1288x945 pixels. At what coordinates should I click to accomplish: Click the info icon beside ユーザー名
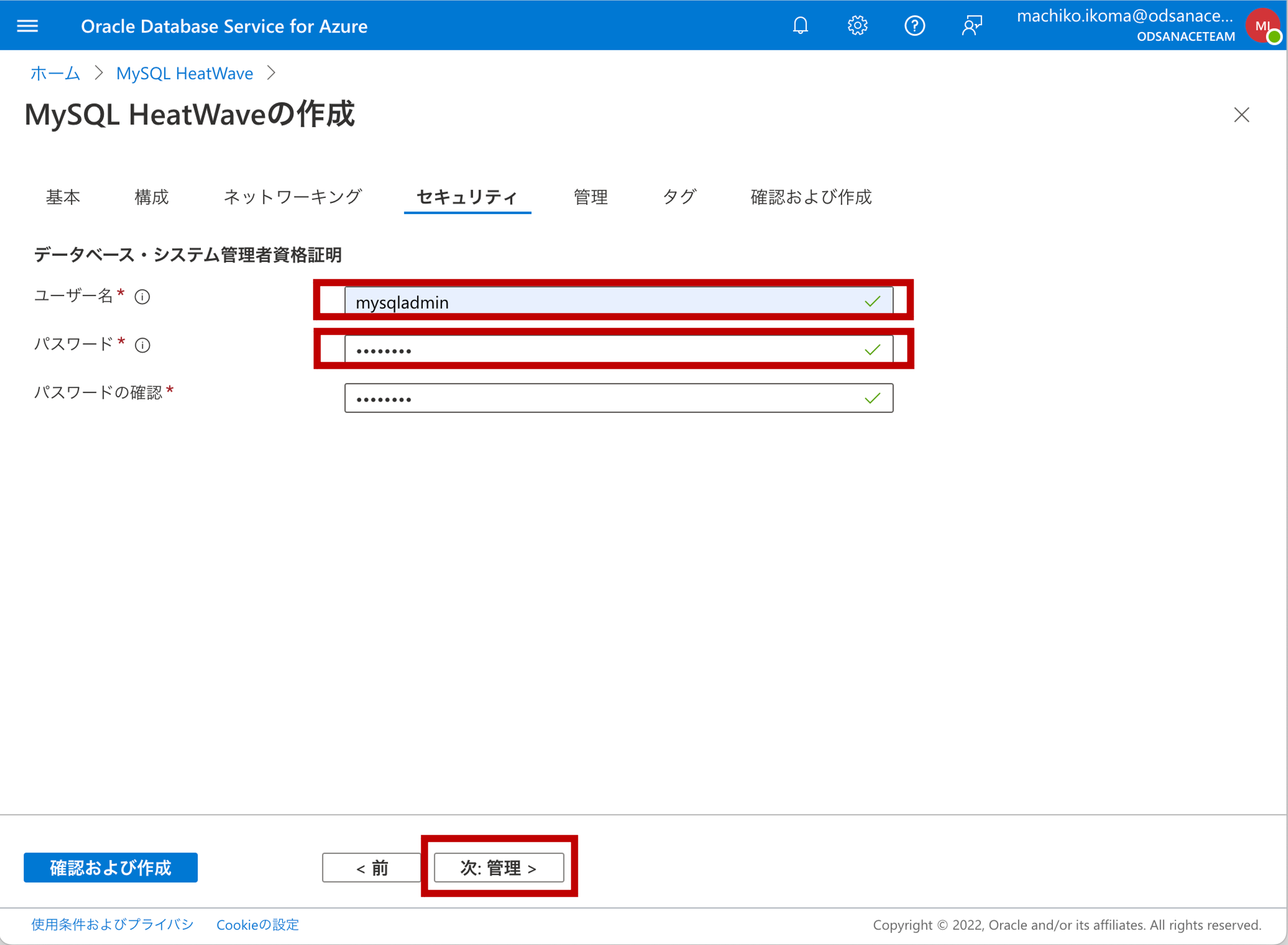142,297
